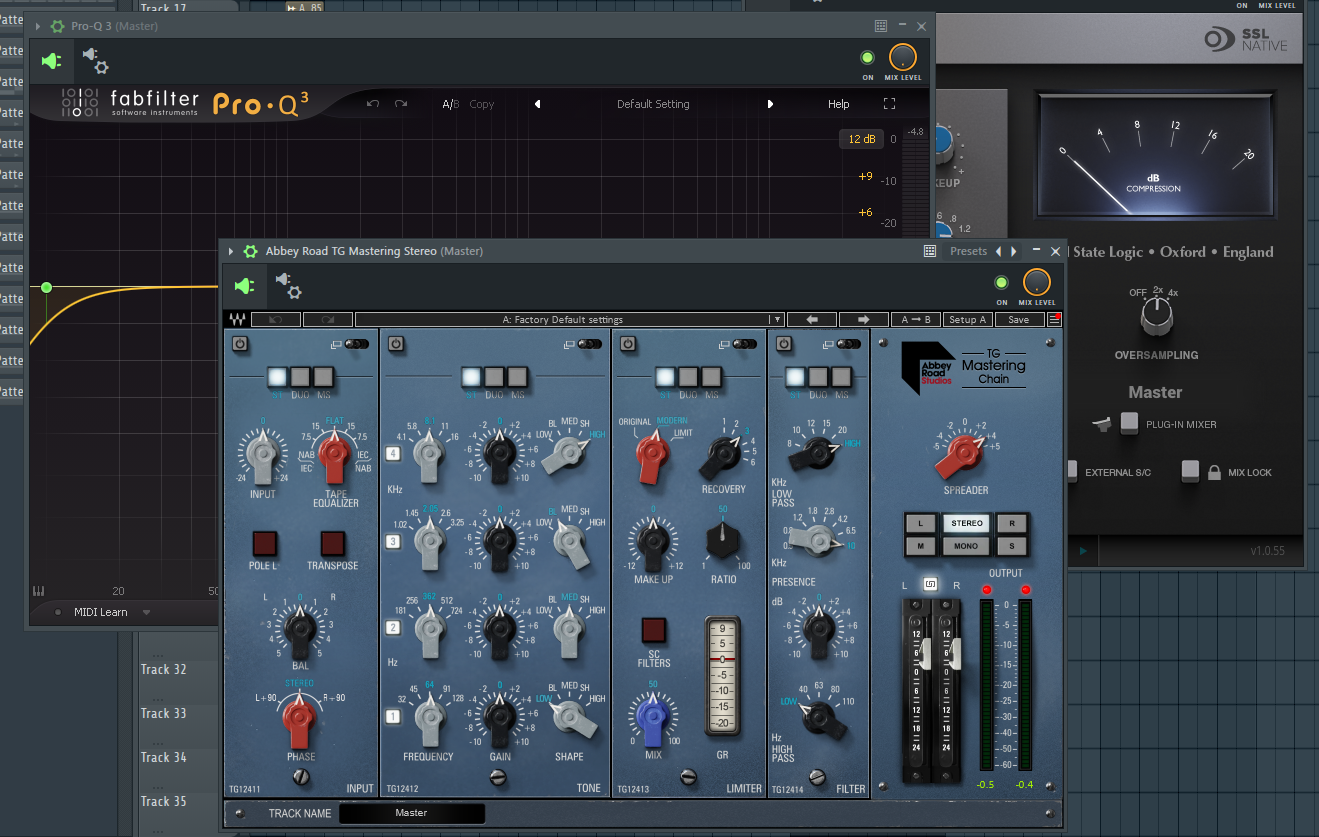
Task: Click the Setup A button
Action: point(968,320)
